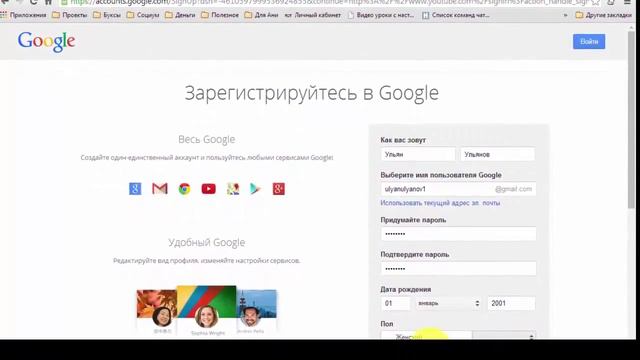Open the Буксы bookmark folder
The height and width of the screenshot is (360, 640).
click(107, 15)
